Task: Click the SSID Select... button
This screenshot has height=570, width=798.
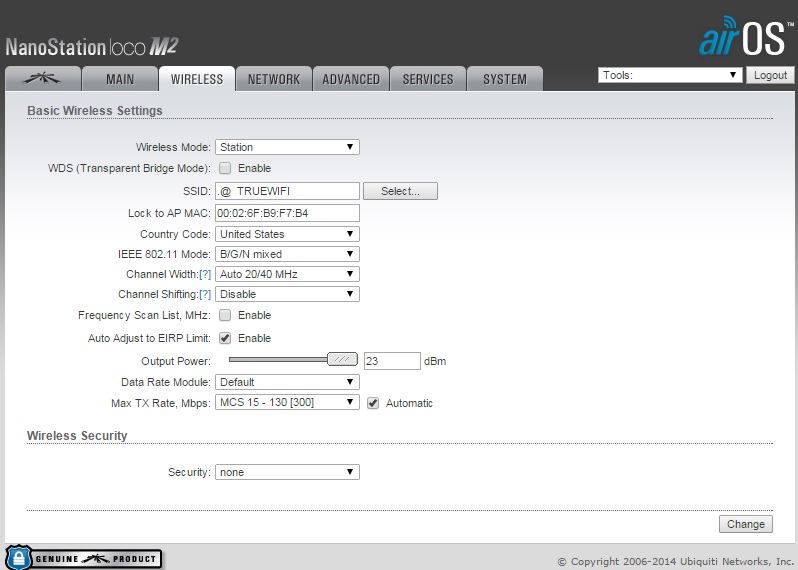Action: click(x=400, y=191)
